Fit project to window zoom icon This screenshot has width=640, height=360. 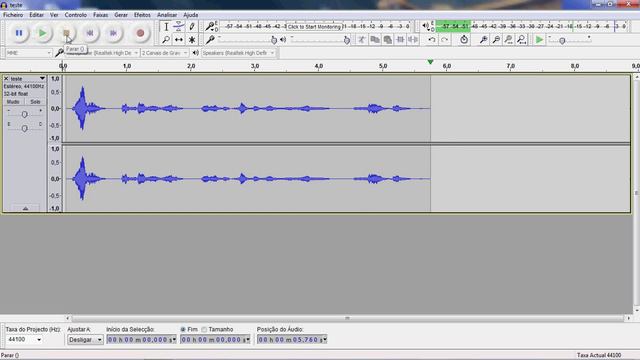pyautogui.click(x=522, y=40)
